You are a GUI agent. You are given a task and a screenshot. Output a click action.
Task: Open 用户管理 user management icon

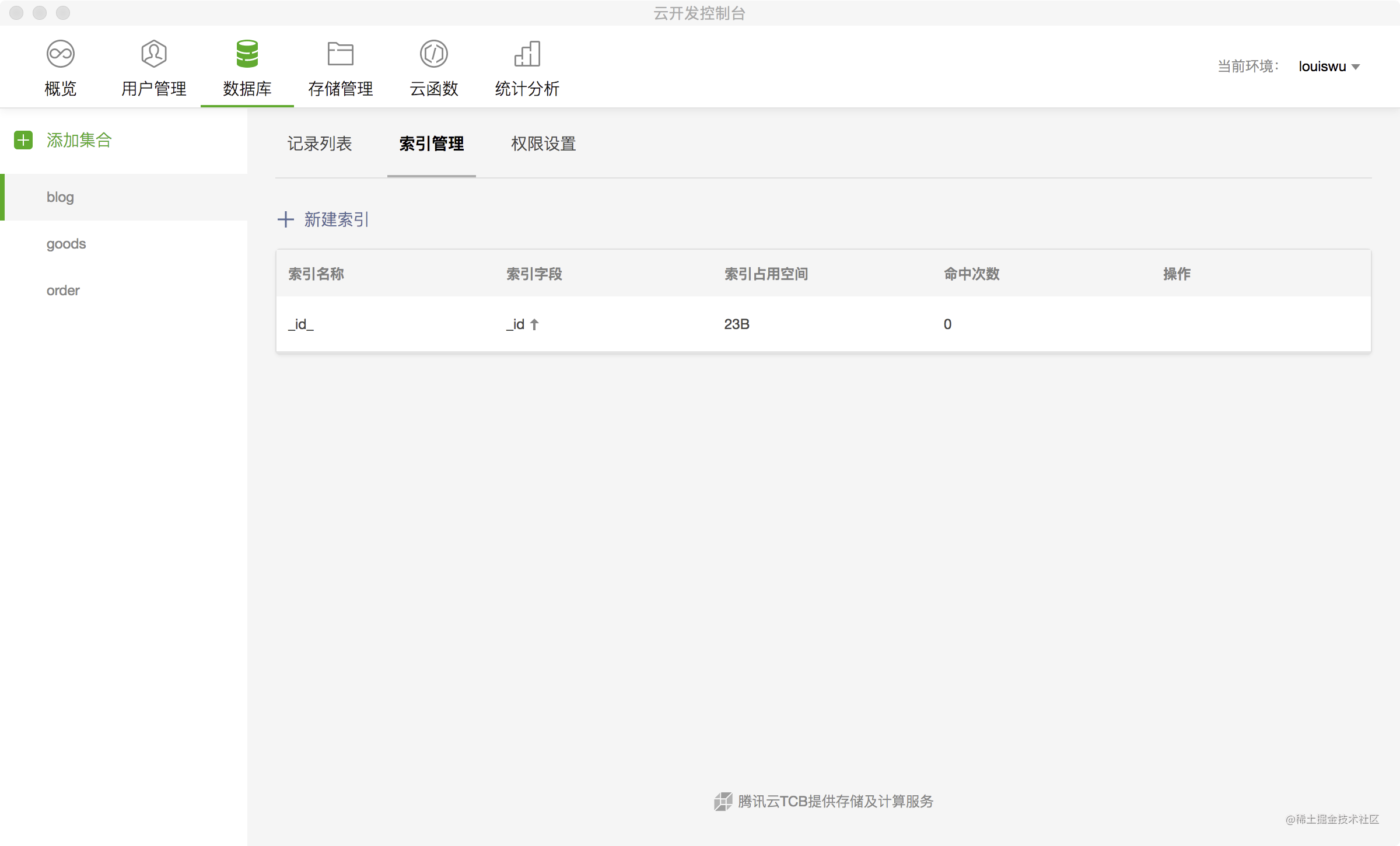point(154,54)
